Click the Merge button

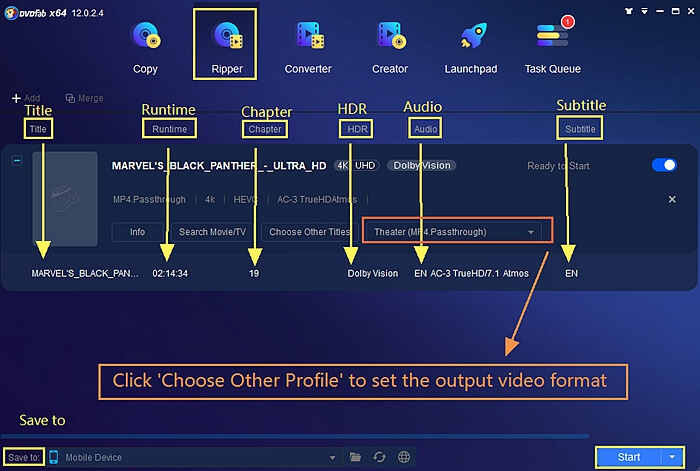coord(84,98)
